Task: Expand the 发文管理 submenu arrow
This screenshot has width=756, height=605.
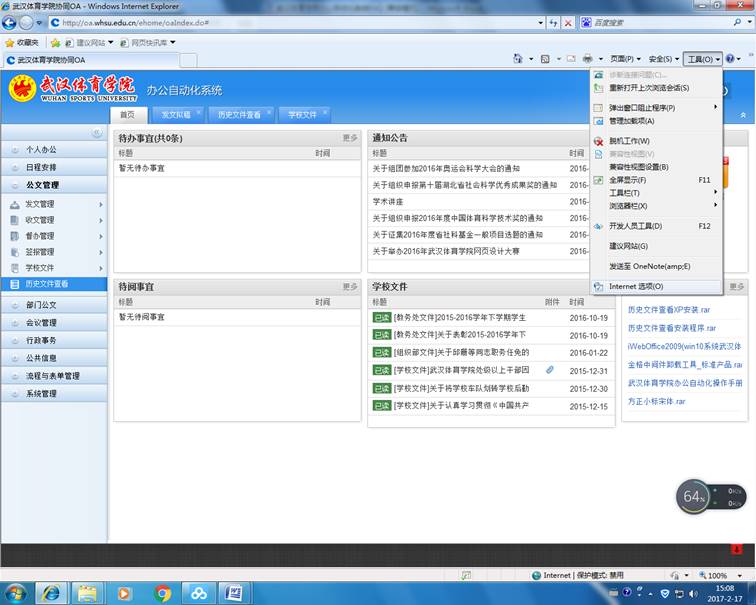Action: point(101,204)
